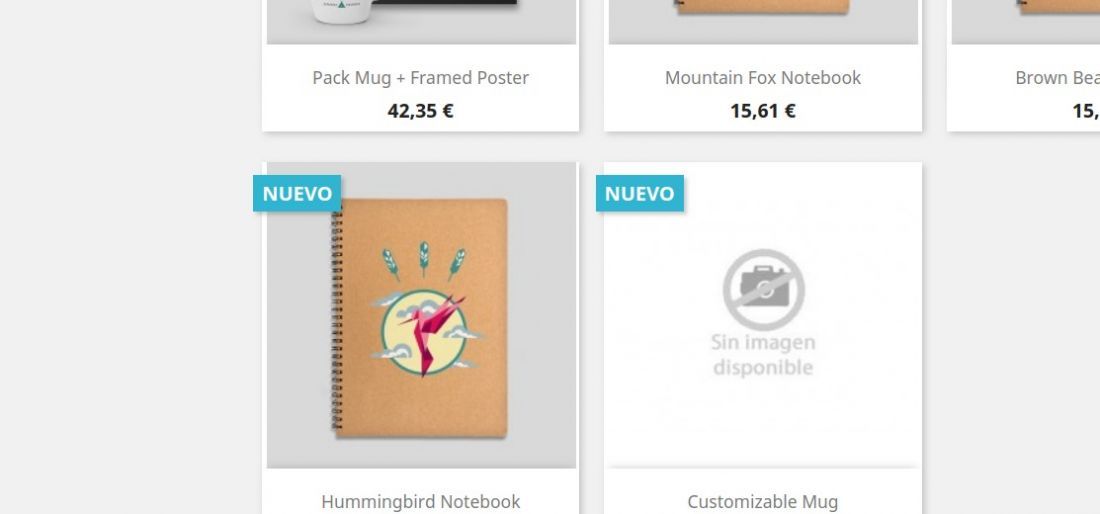Click the 15,61 € price under Mountain Fox Notebook
1100x514 pixels.
point(763,111)
